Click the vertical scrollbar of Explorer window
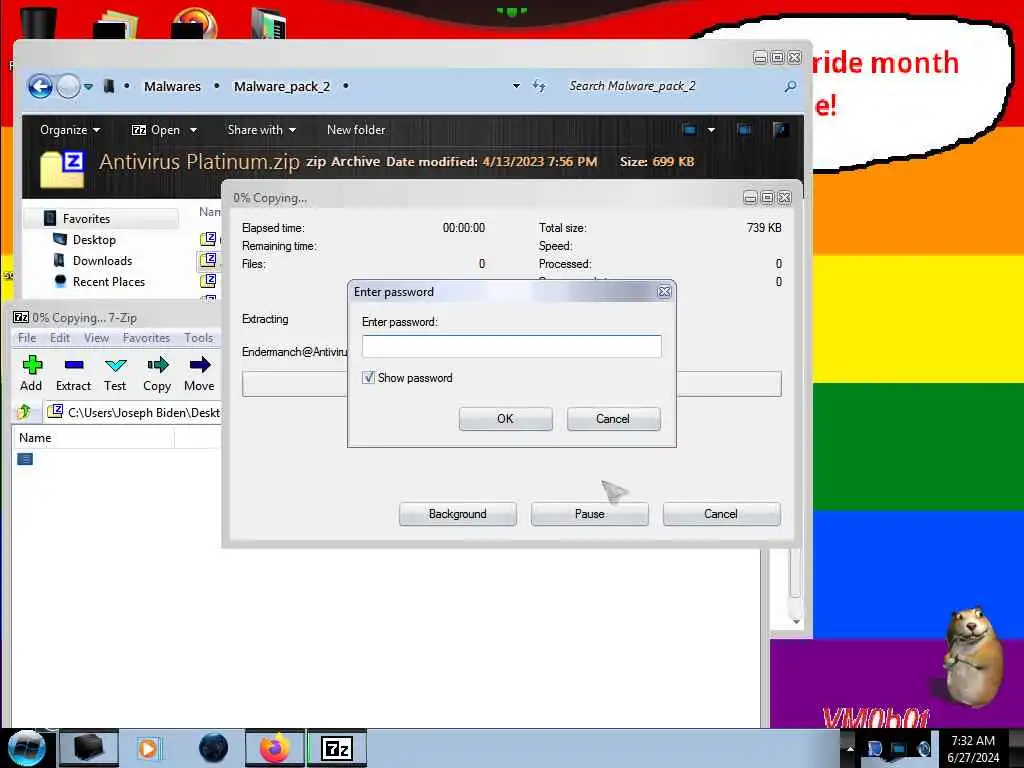 [795, 575]
